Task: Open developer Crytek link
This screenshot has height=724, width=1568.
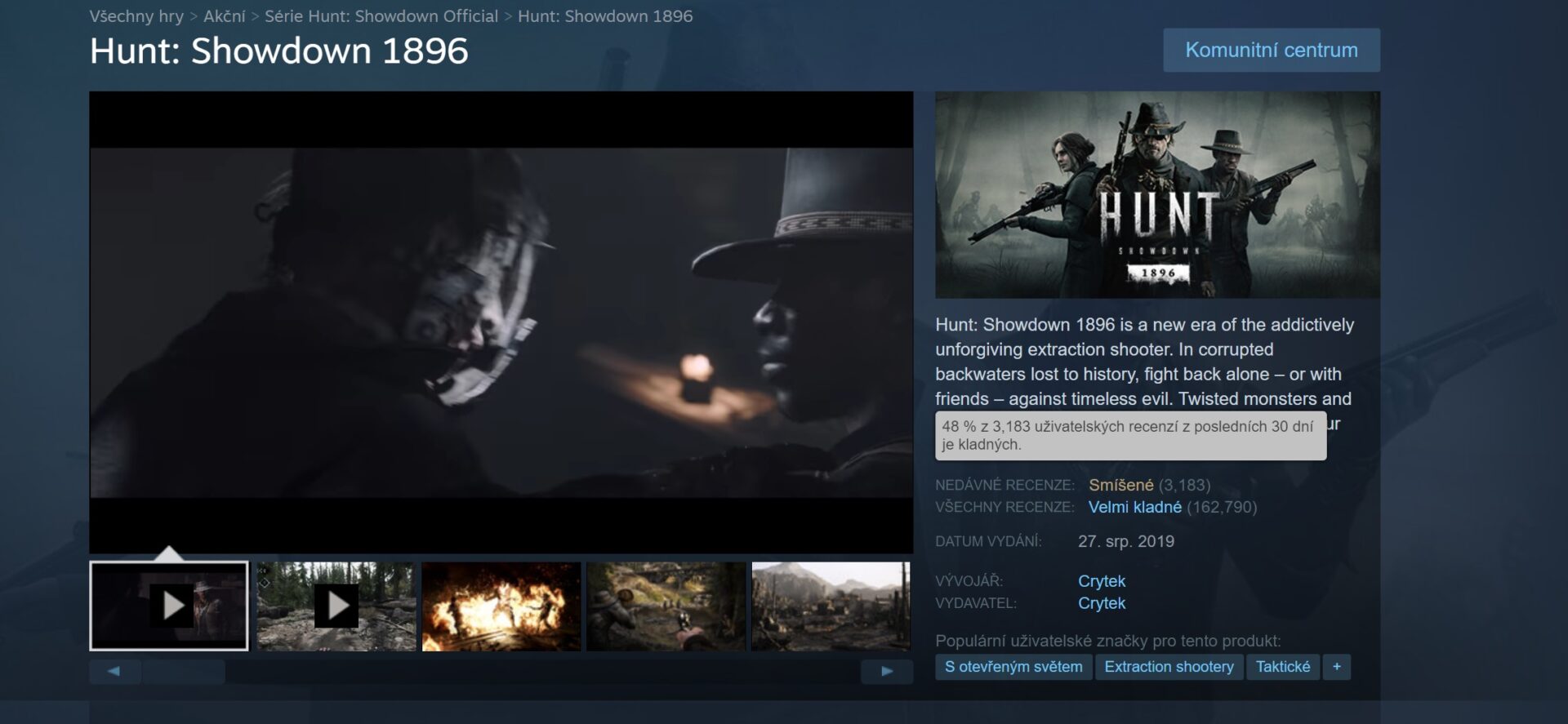Action: [x=1102, y=581]
